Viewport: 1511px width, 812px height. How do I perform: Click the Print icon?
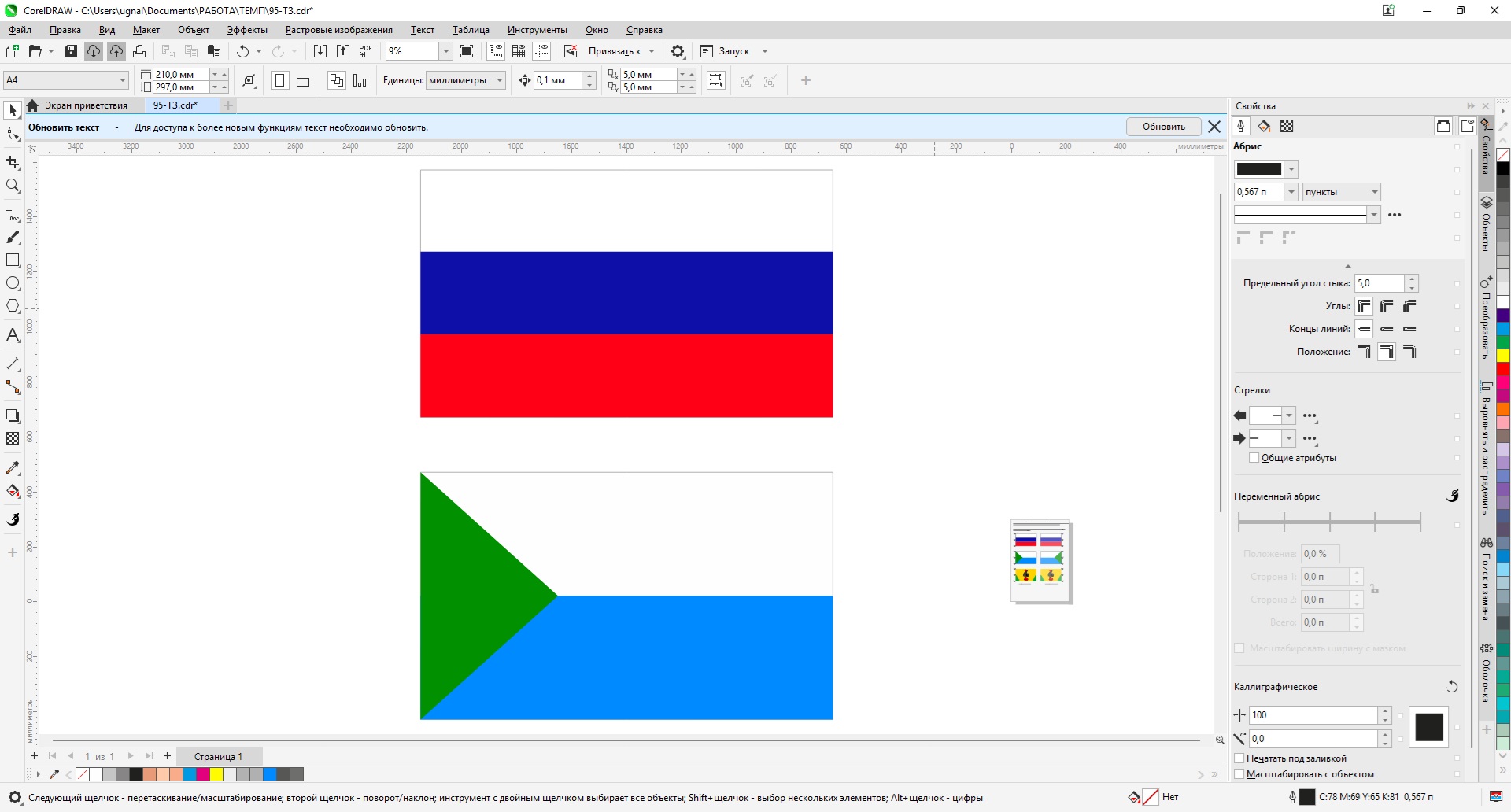pos(139,51)
